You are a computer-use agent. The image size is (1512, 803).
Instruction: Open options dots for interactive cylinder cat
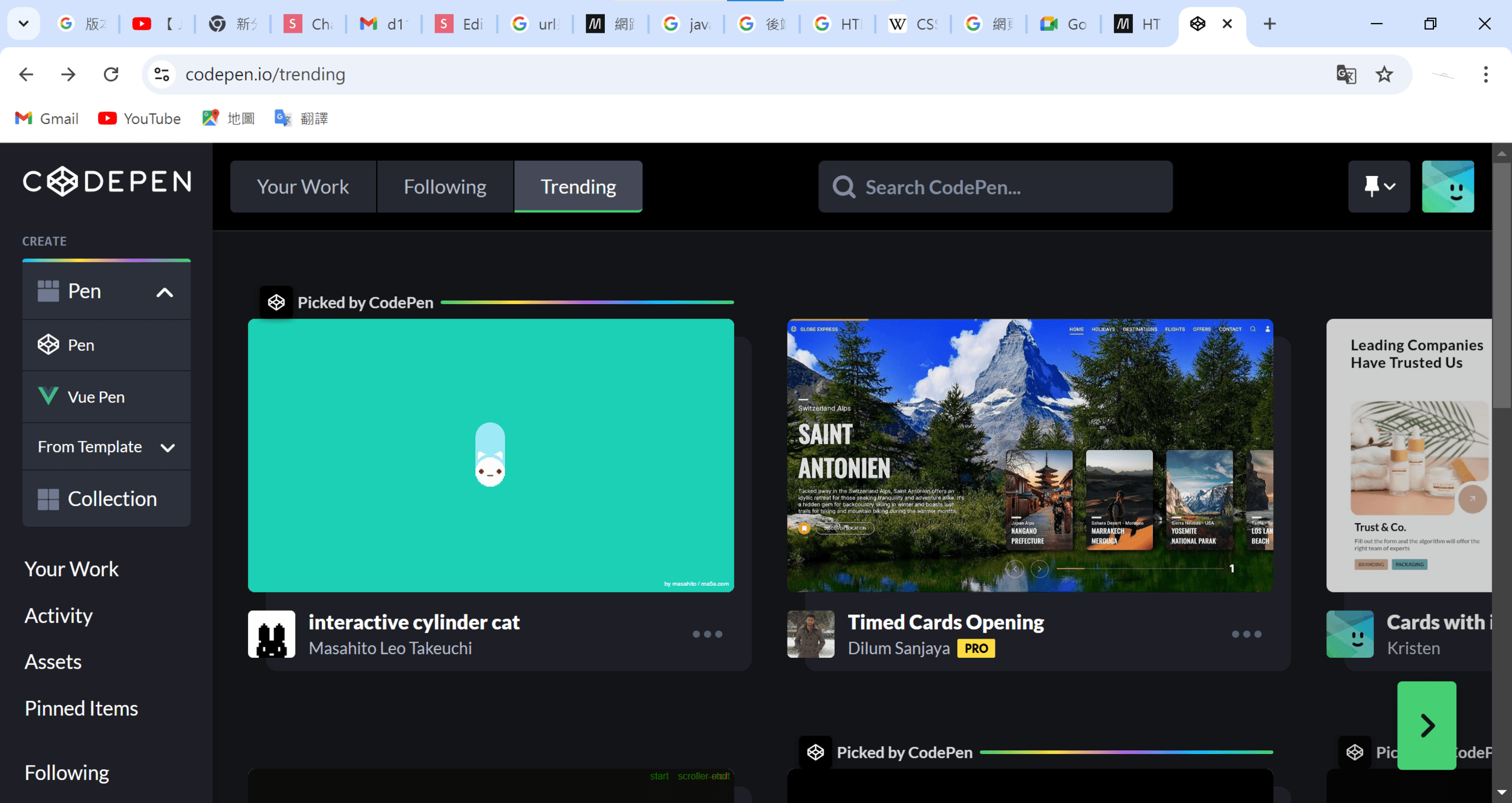[707, 634]
